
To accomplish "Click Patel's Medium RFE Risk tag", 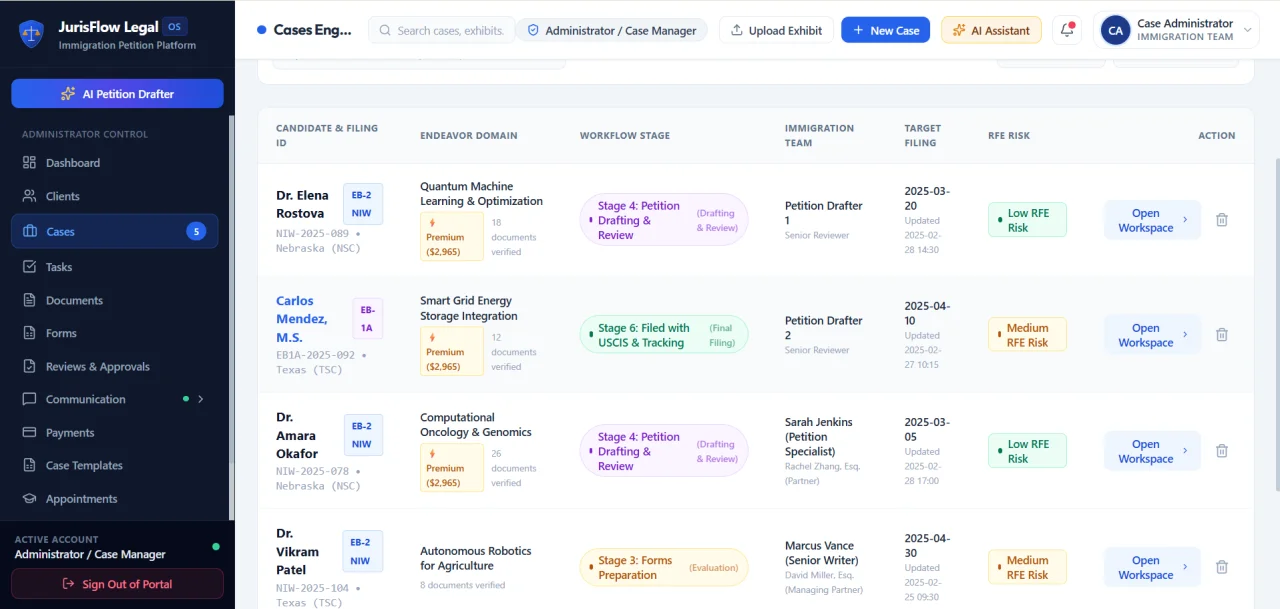I will pos(1027,567).
